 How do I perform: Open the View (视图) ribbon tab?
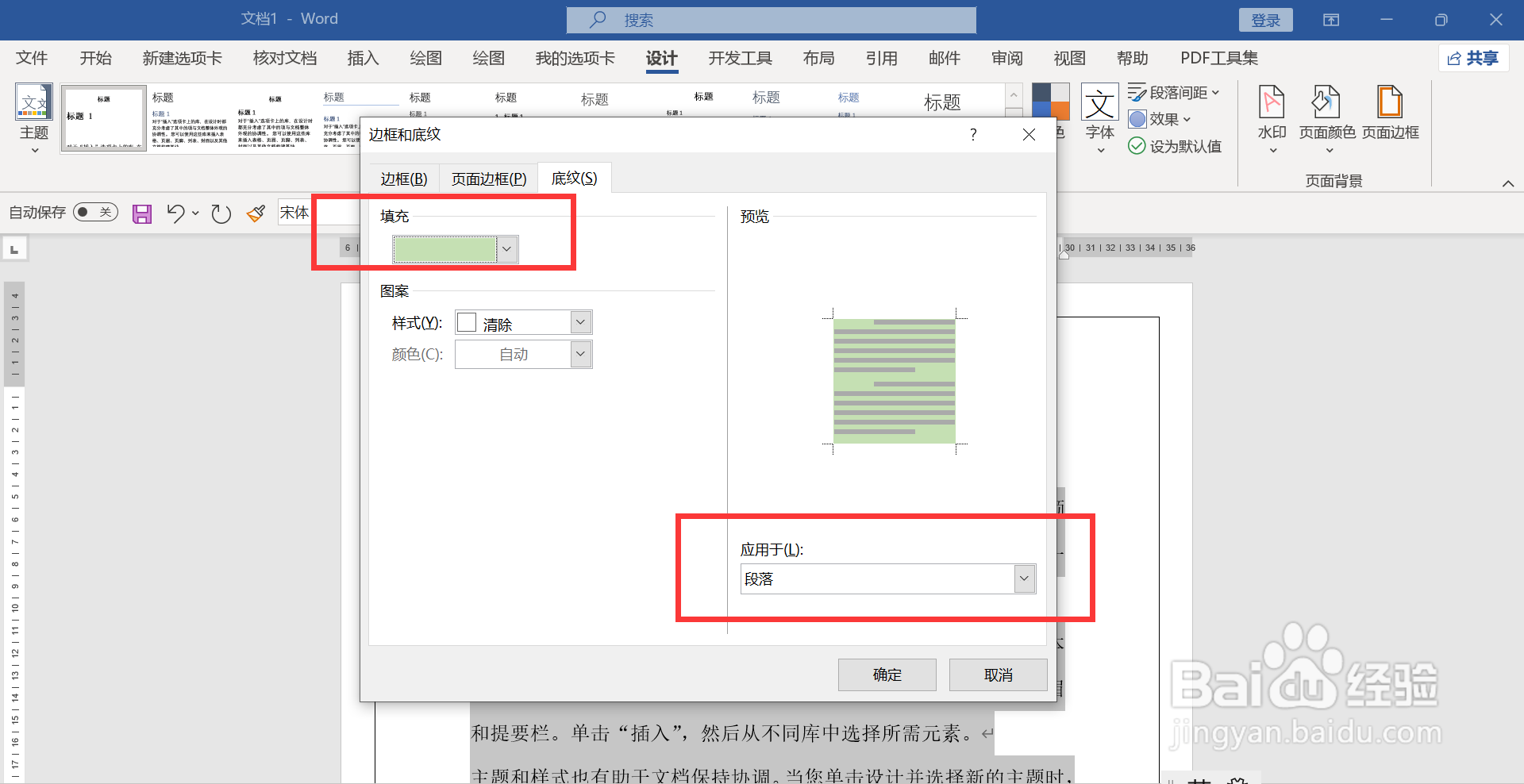[1070, 58]
